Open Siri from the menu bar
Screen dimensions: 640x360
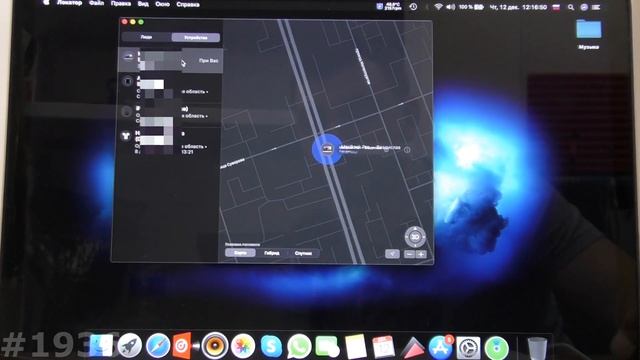point(584,7)
